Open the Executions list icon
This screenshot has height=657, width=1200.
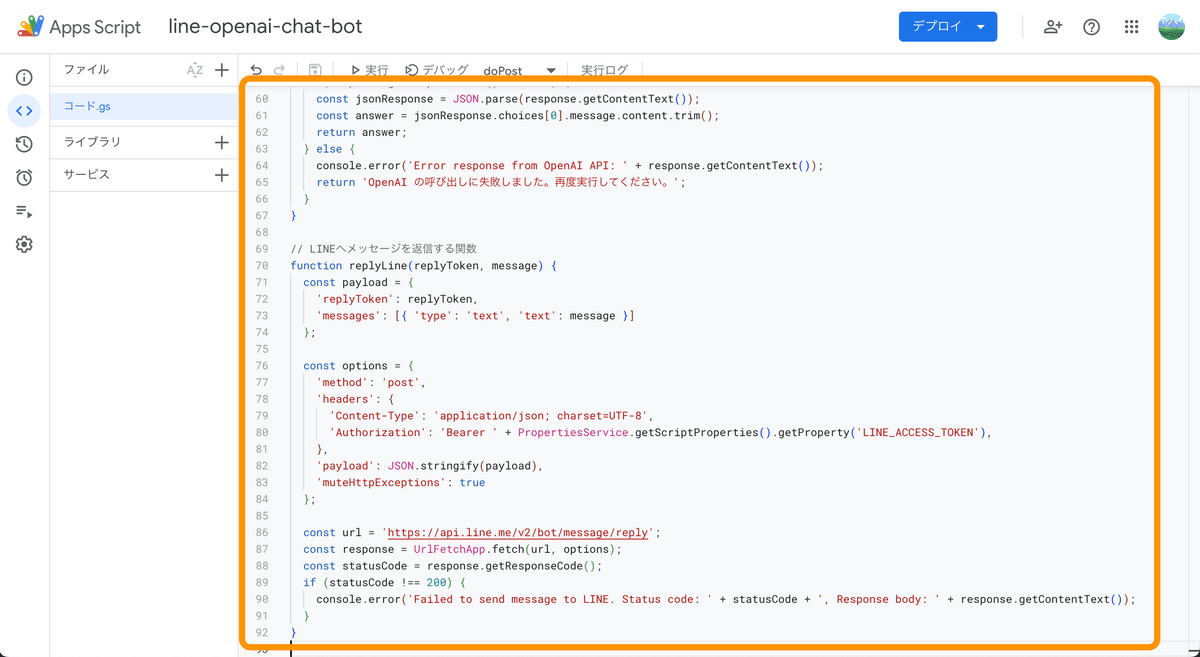point(24,211)
